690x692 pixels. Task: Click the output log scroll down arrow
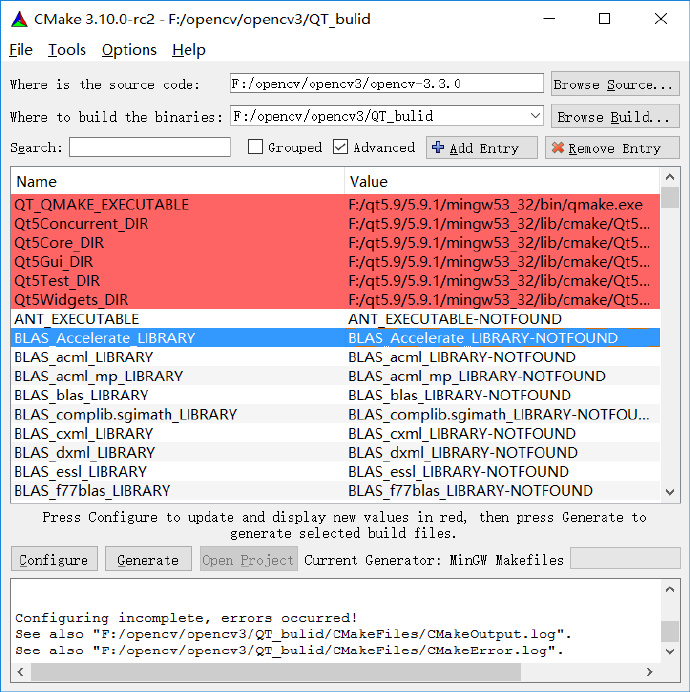tap(670, 651)
